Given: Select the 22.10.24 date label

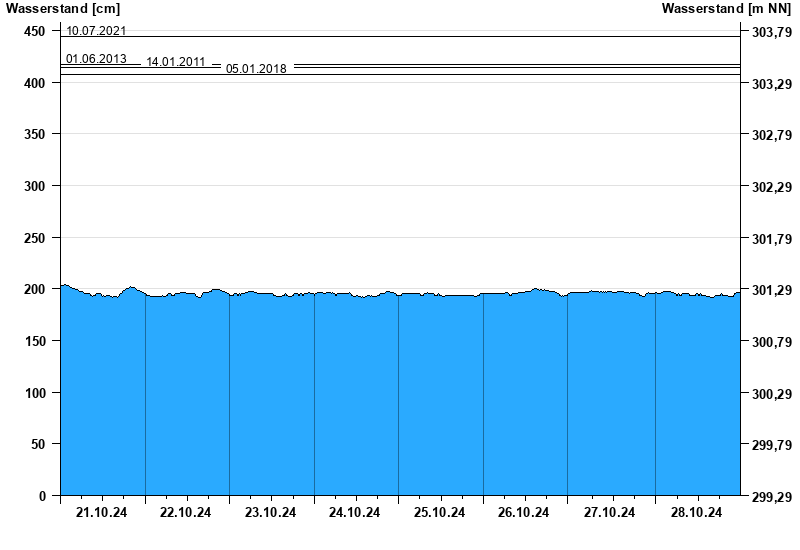Looking at the screenshot, I should [186, 513].
